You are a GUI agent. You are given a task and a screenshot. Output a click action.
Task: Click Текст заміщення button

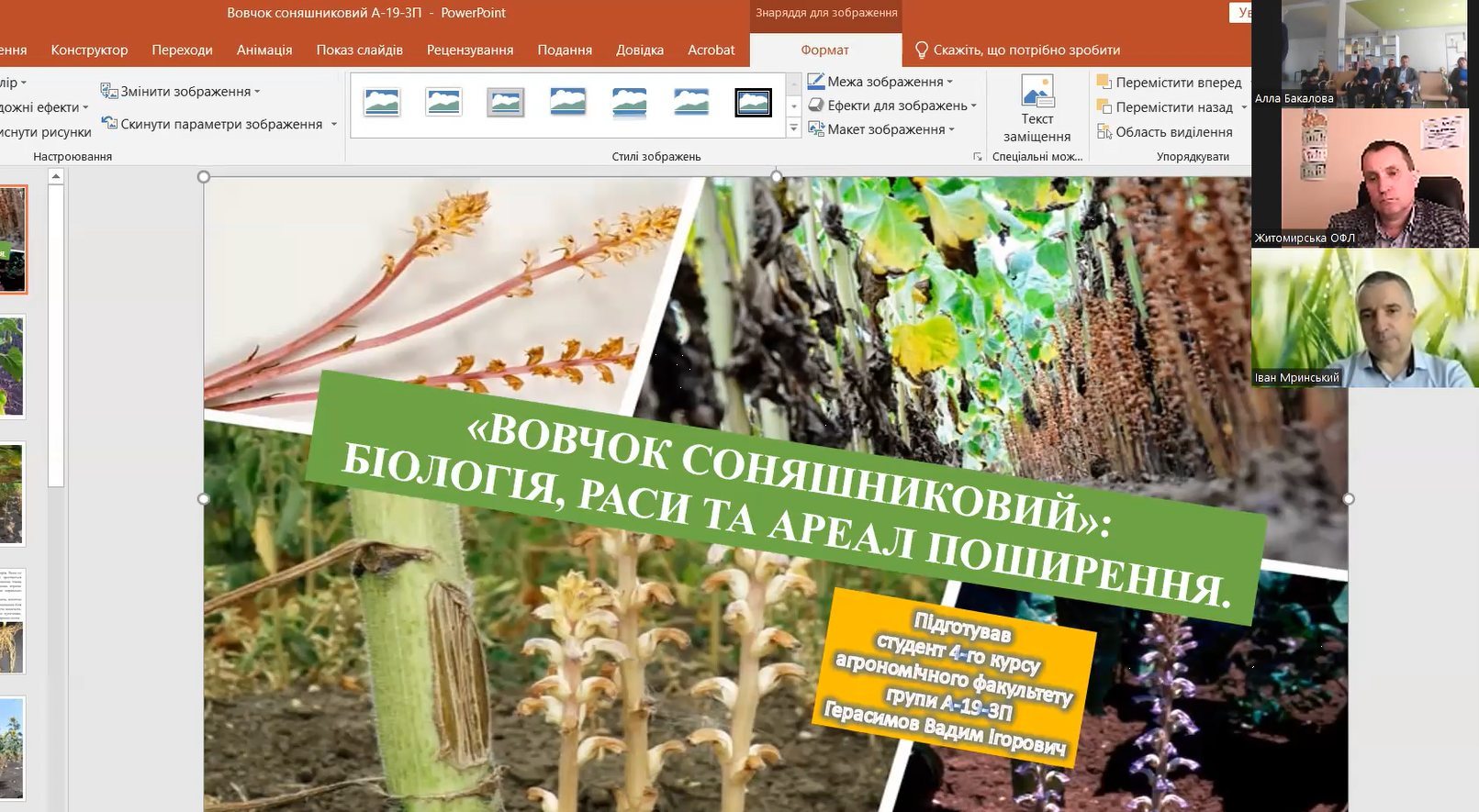[1036, 109]
